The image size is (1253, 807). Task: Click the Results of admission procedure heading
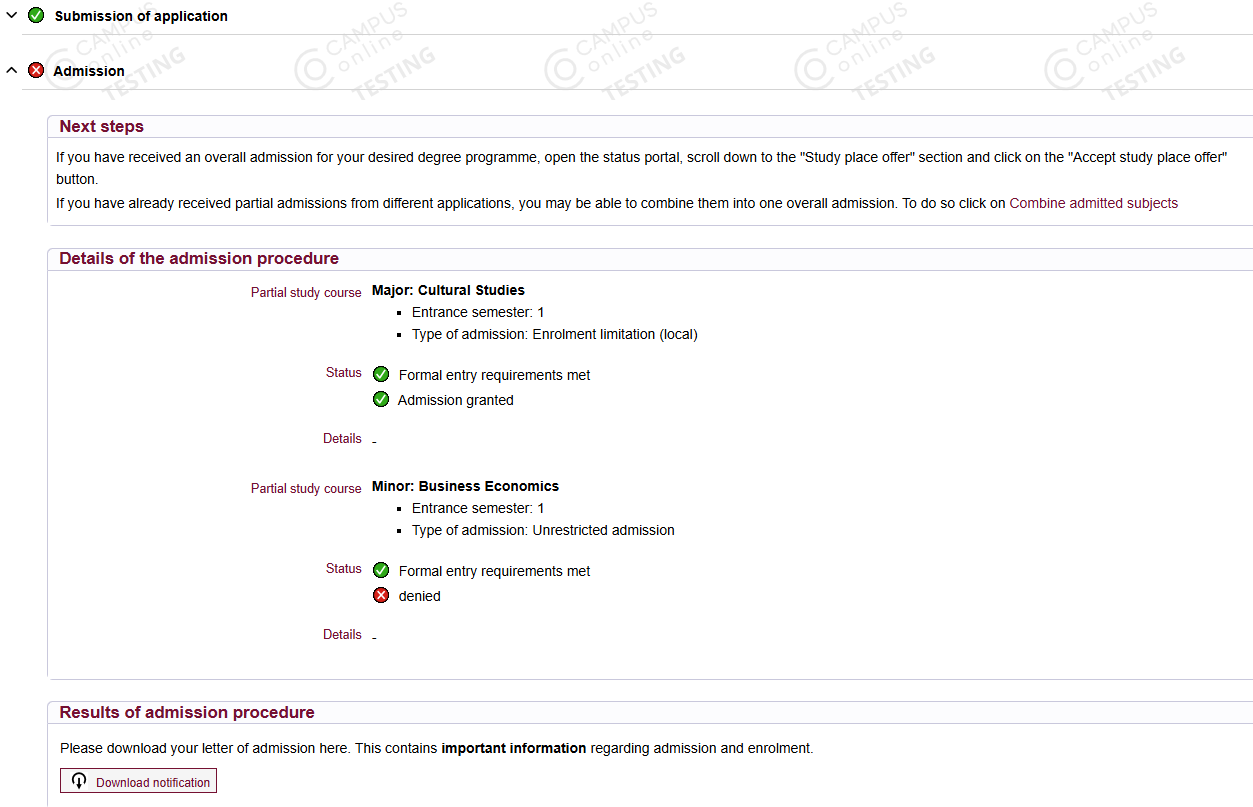187,713
